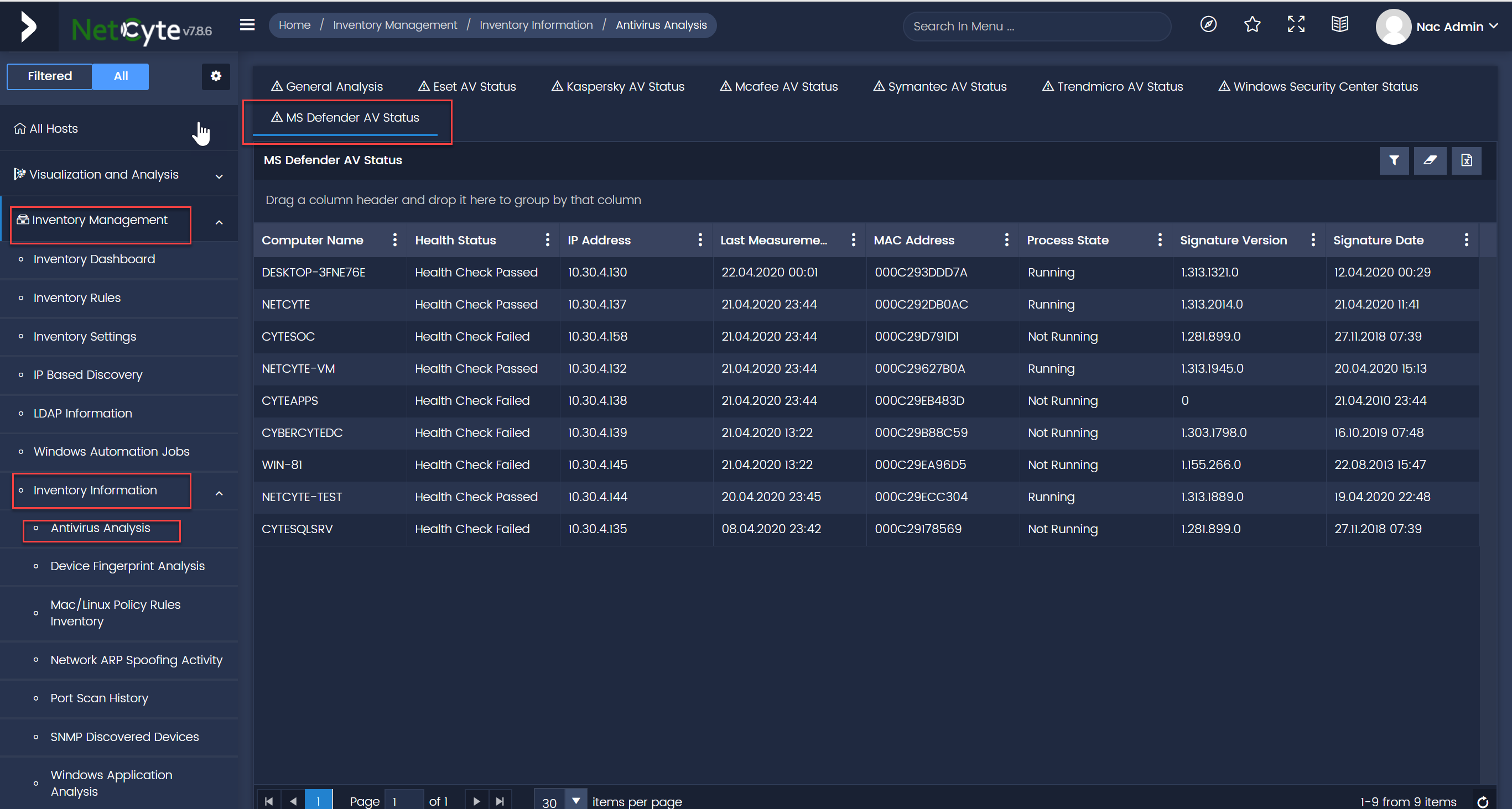
Task: Select the MS Defender AV Status tab
Action: click(345, 118)
